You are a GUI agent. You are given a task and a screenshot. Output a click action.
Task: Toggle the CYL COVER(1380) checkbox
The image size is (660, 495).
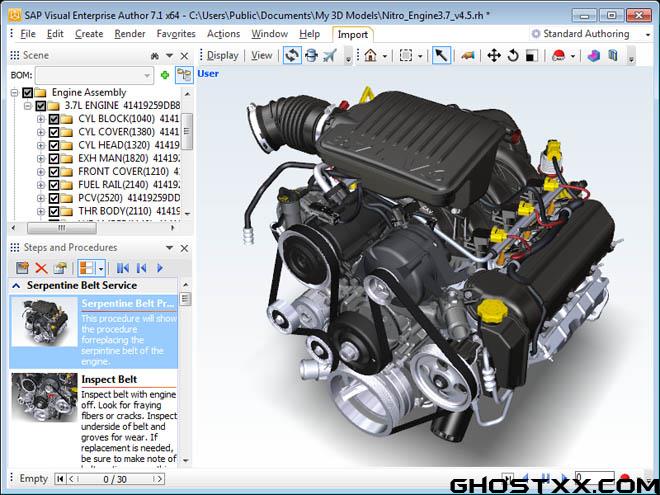[54, 132]
